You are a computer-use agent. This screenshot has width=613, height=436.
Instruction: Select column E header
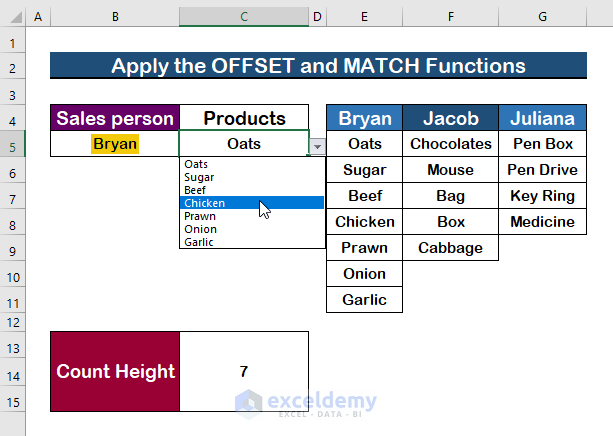(x=364, y=17)
